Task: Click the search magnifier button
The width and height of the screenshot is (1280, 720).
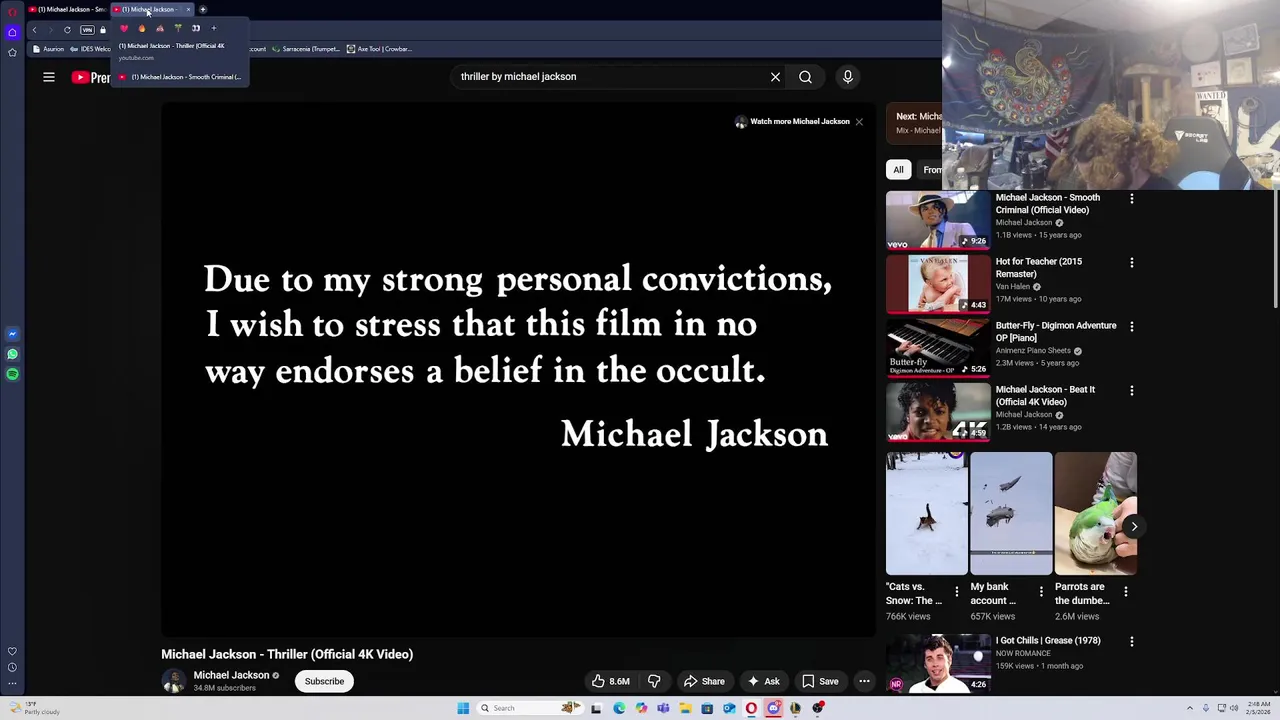Action: point(805,77)
